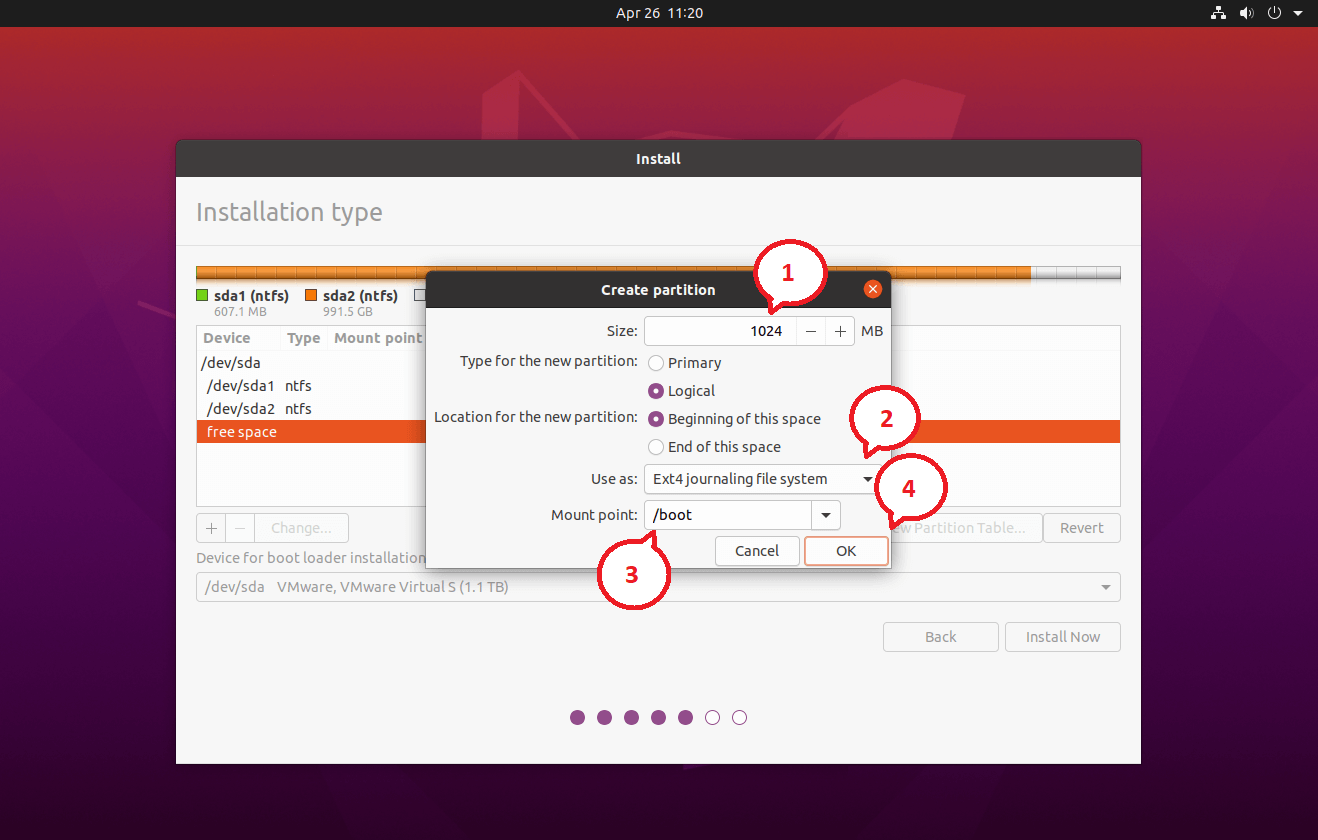Select End of this space location
The height and width of the screenshot is (840, 1318).
click(656, 447)
